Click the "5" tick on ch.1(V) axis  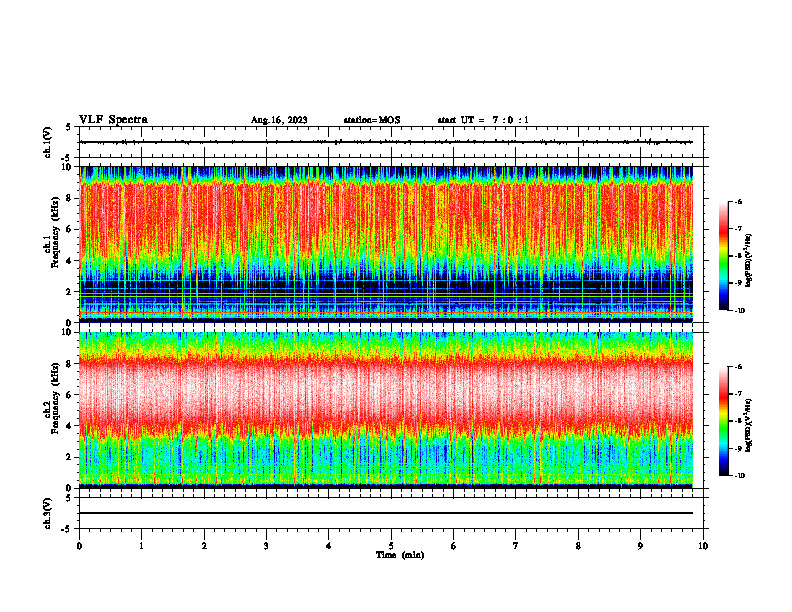coord(69,127)
